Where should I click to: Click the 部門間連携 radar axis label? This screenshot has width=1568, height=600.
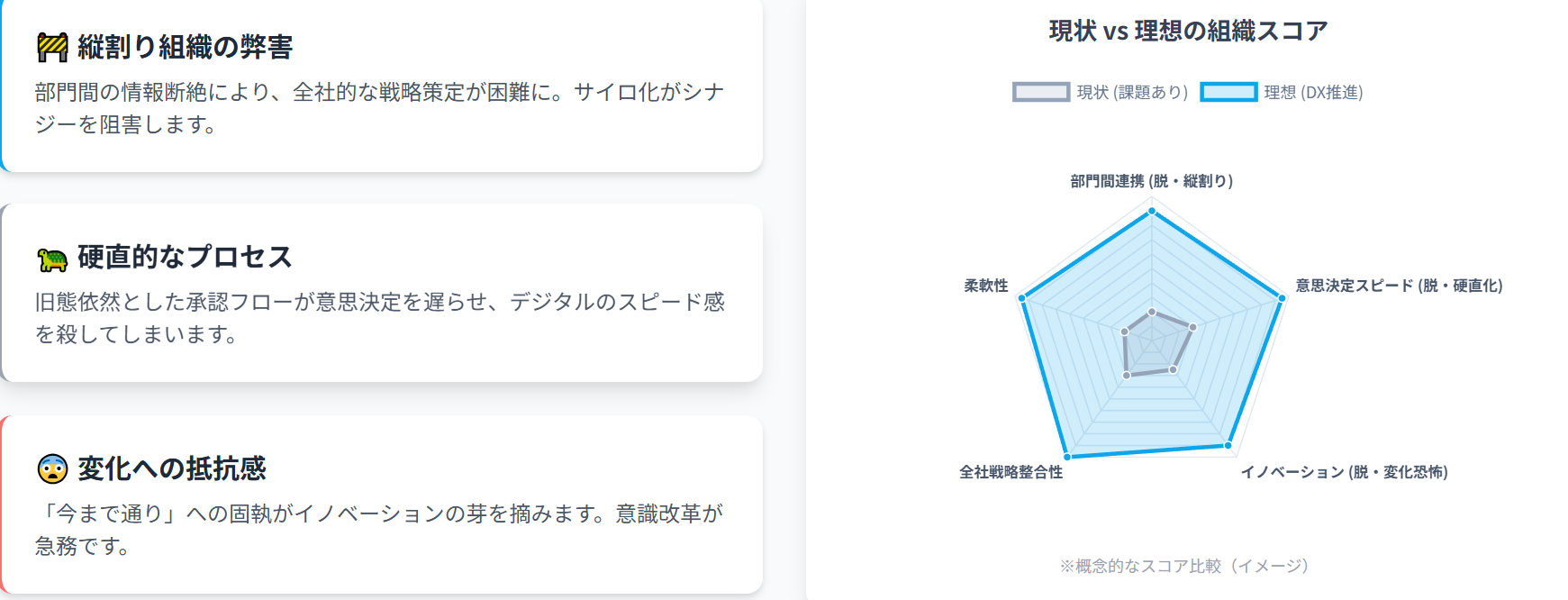click(1151, 181)
